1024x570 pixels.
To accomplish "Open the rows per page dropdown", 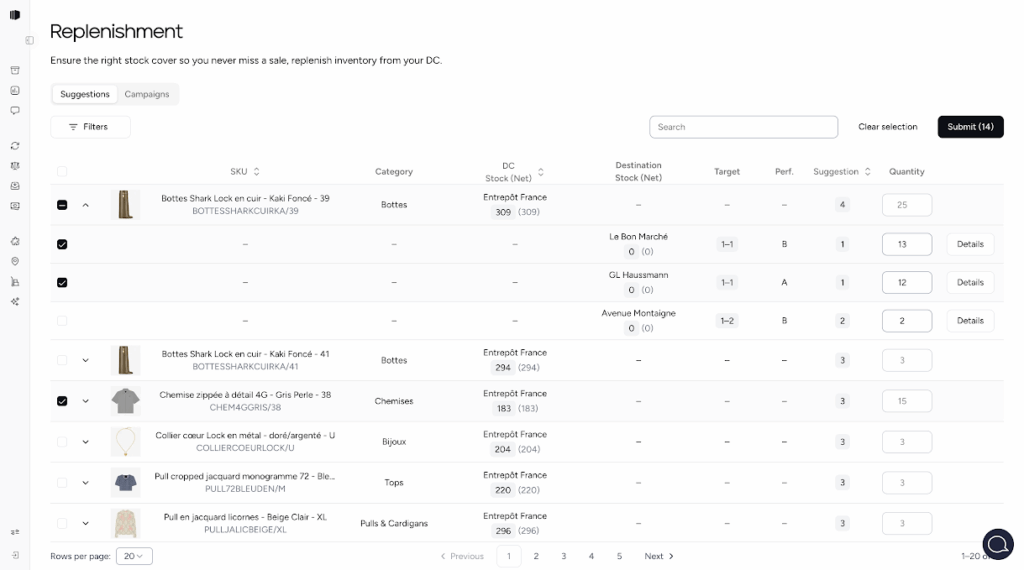I will 134,556.
